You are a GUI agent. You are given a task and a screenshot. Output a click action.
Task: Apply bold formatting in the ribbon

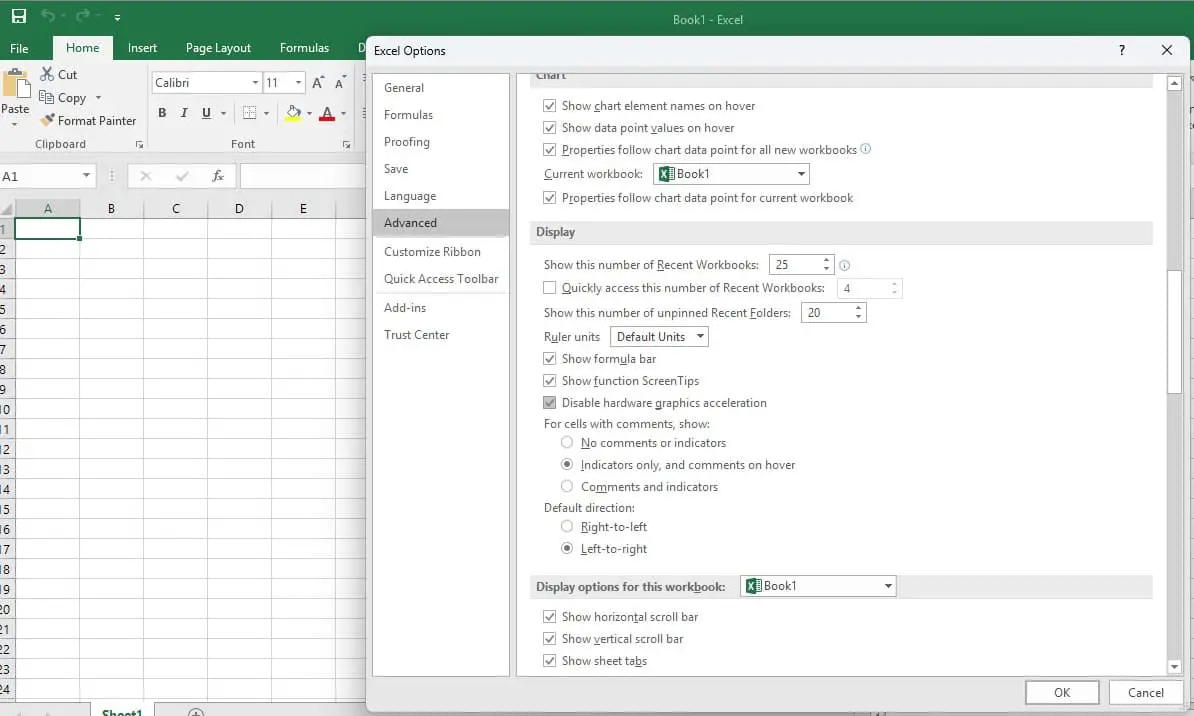(x=162, y=113)
